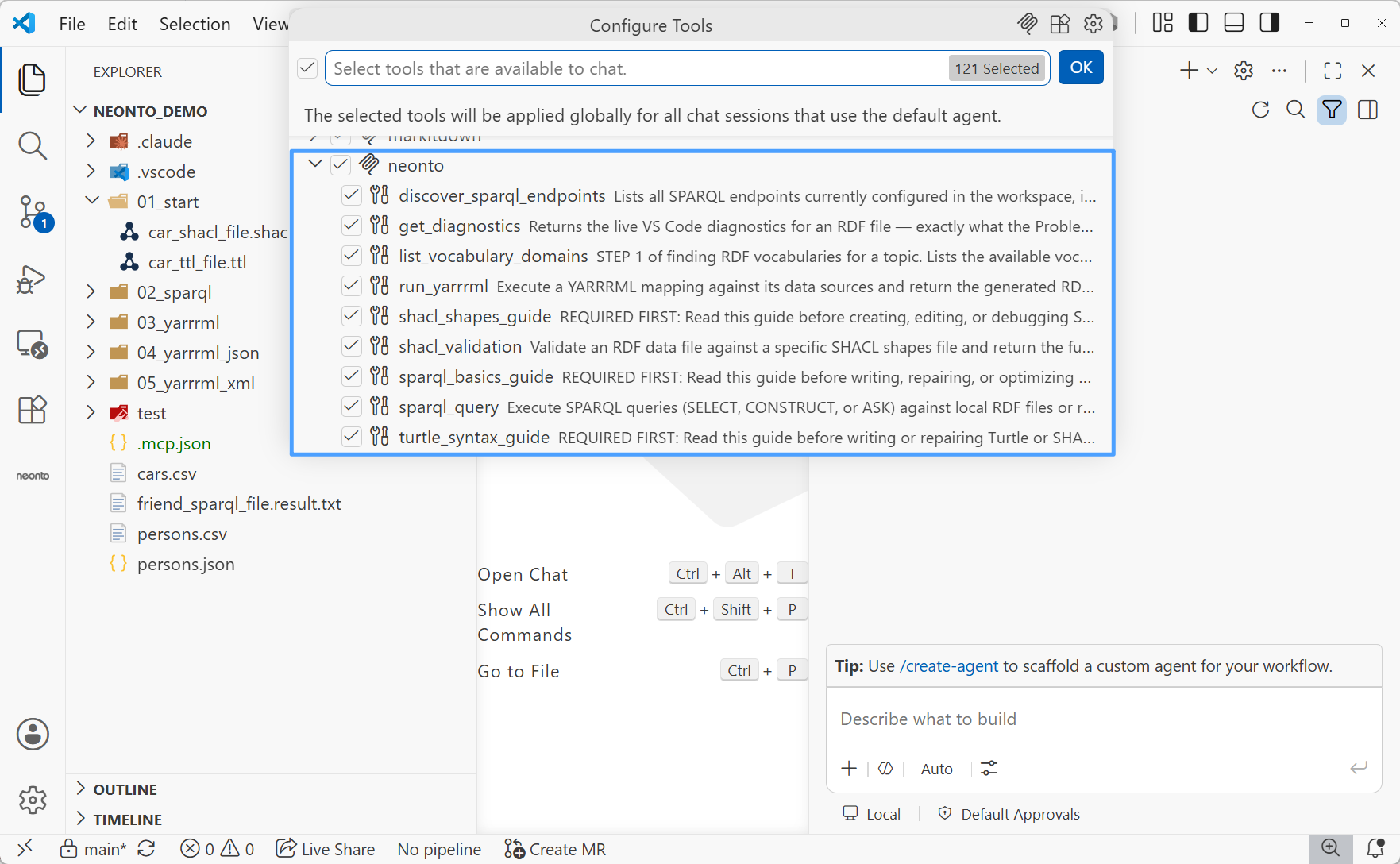Screen dimensions: 1400x864
Task: Uncheck sparql_basics_guide tool
Action: (352, 376)
